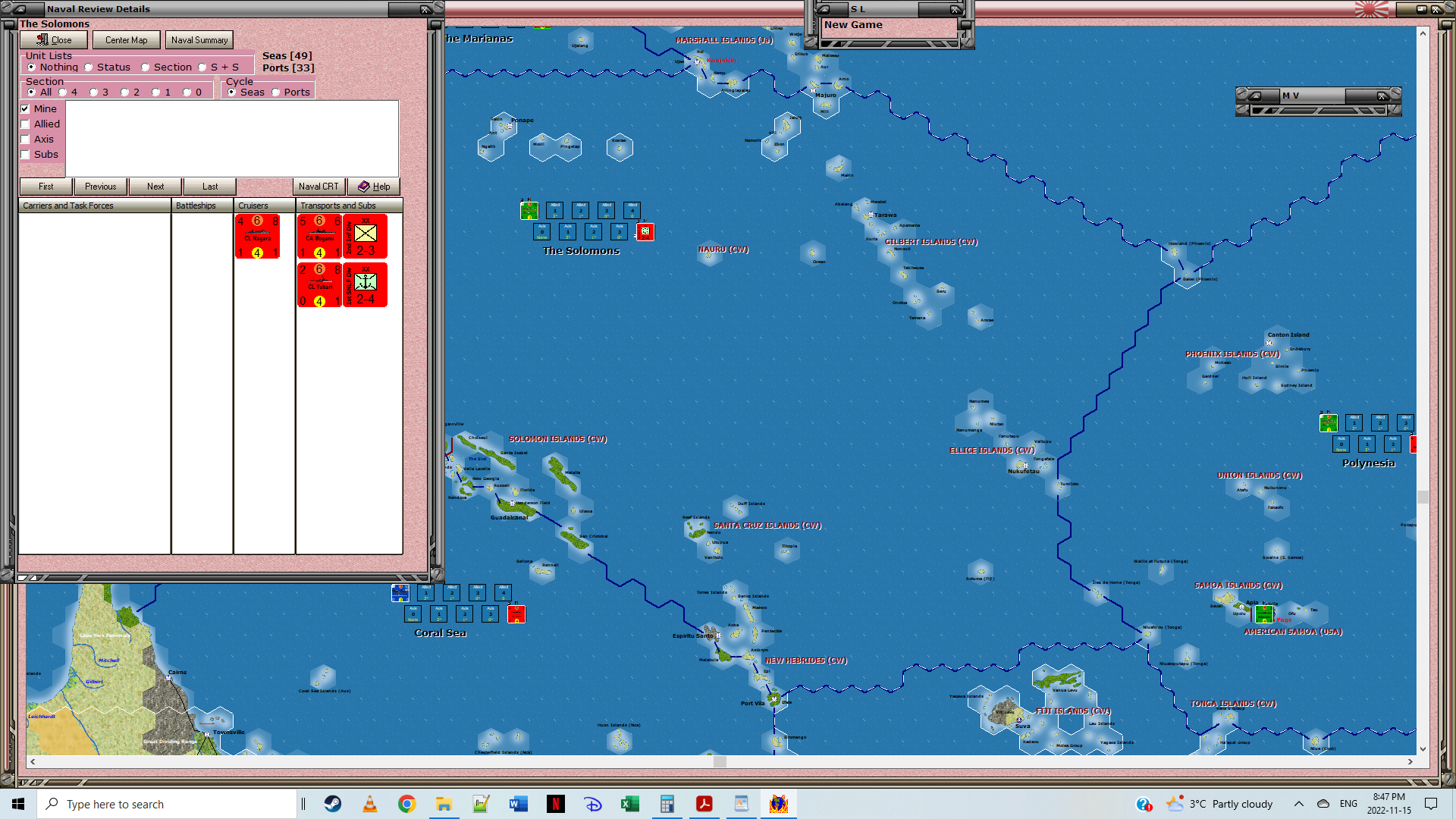Uncheck the Mine checkbox
This screenshot has width=1456, height=819.
click(26, 109)
